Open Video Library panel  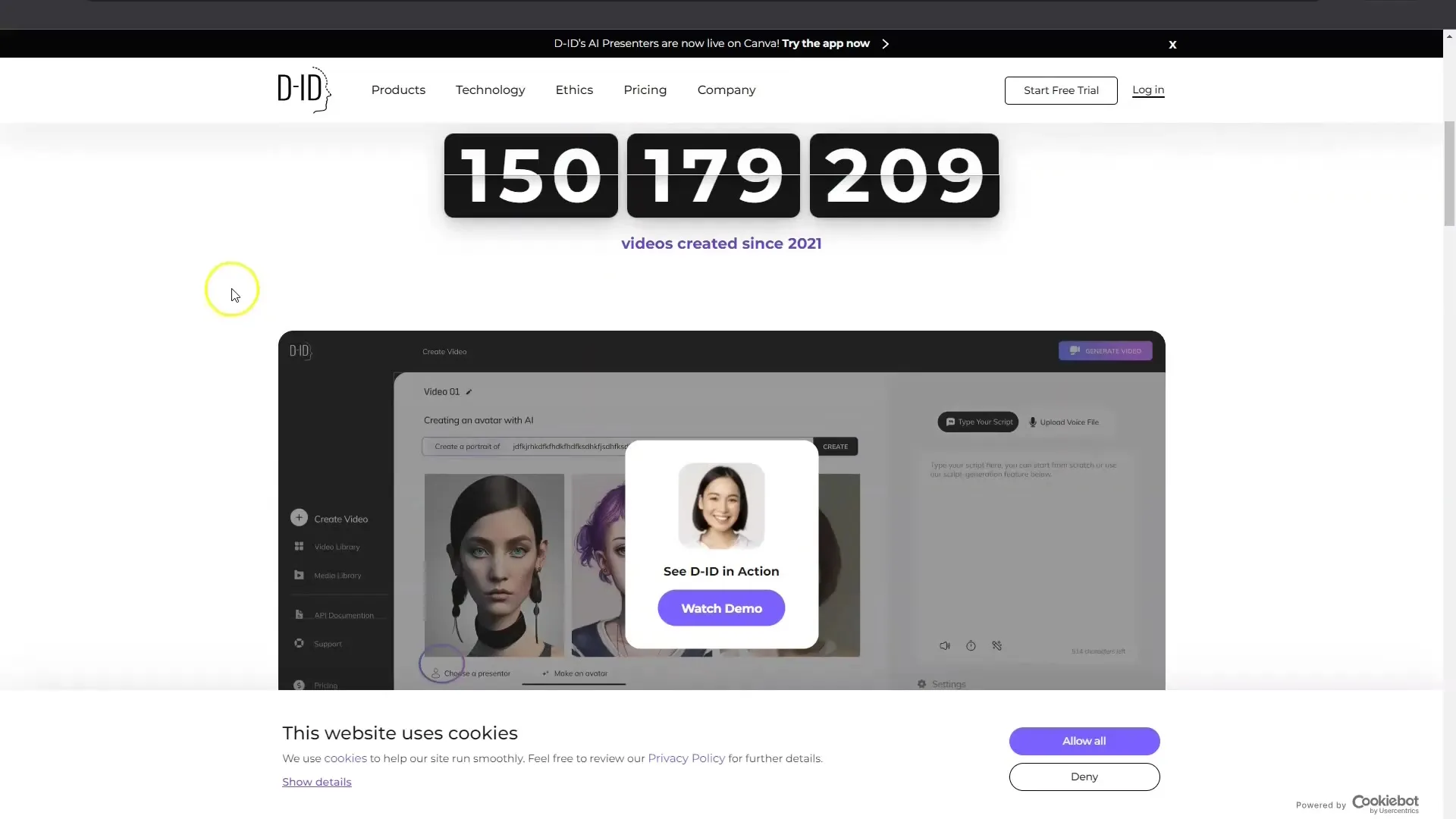(337, 547)
